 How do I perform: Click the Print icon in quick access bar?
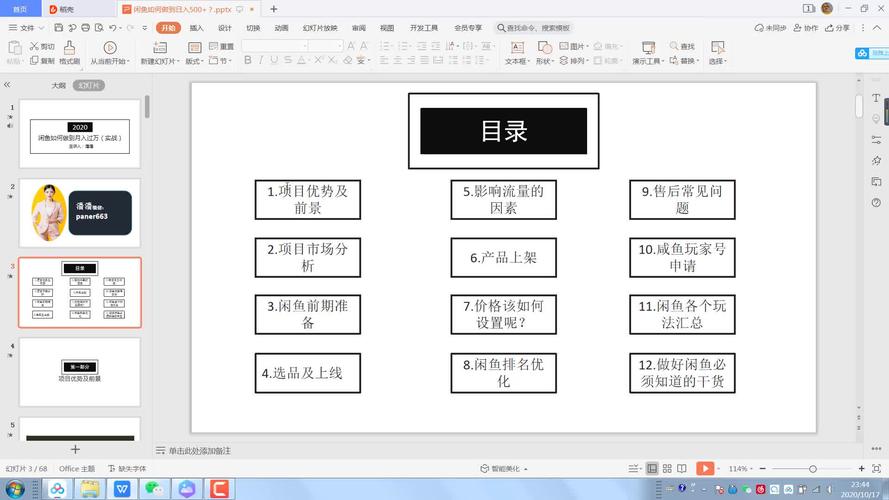click(x=86, y=27)
